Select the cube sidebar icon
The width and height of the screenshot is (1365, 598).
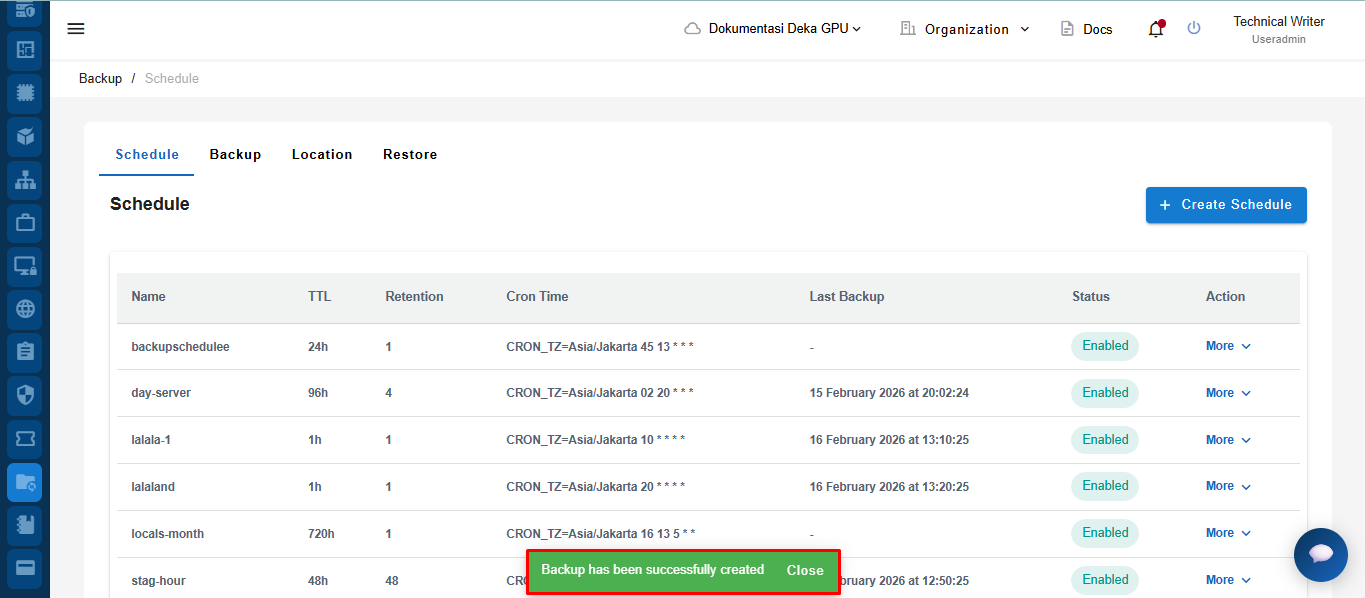pos(25,136)
